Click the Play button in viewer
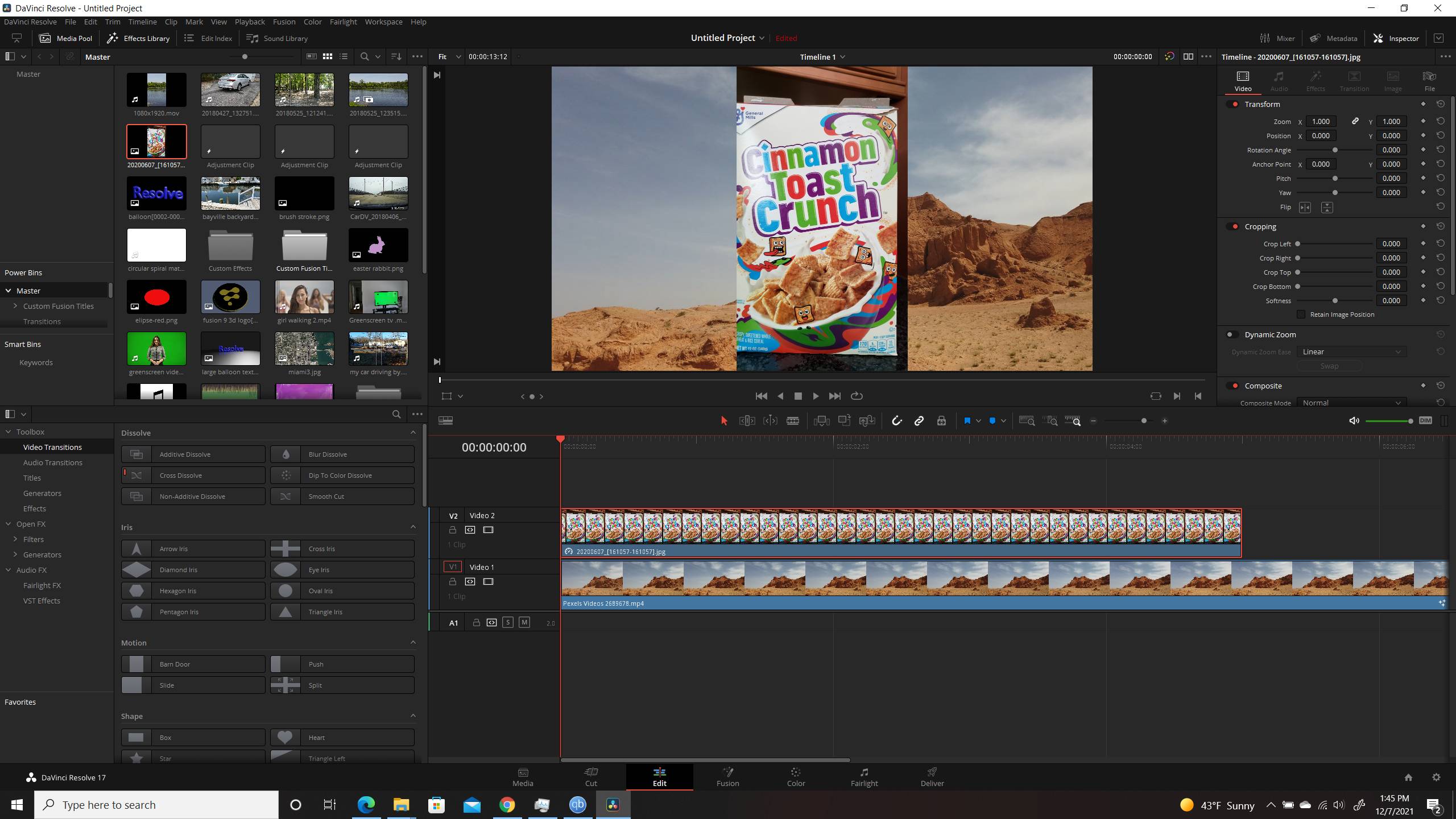Screen dimensions: 1456x819 816,396
